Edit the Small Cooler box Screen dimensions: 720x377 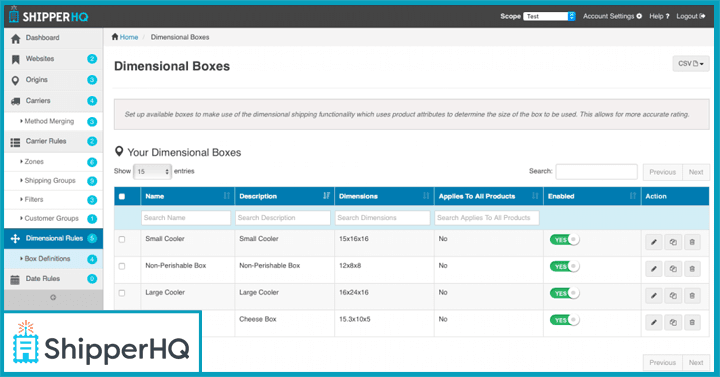pyautogui.click(x=654, y=242)
